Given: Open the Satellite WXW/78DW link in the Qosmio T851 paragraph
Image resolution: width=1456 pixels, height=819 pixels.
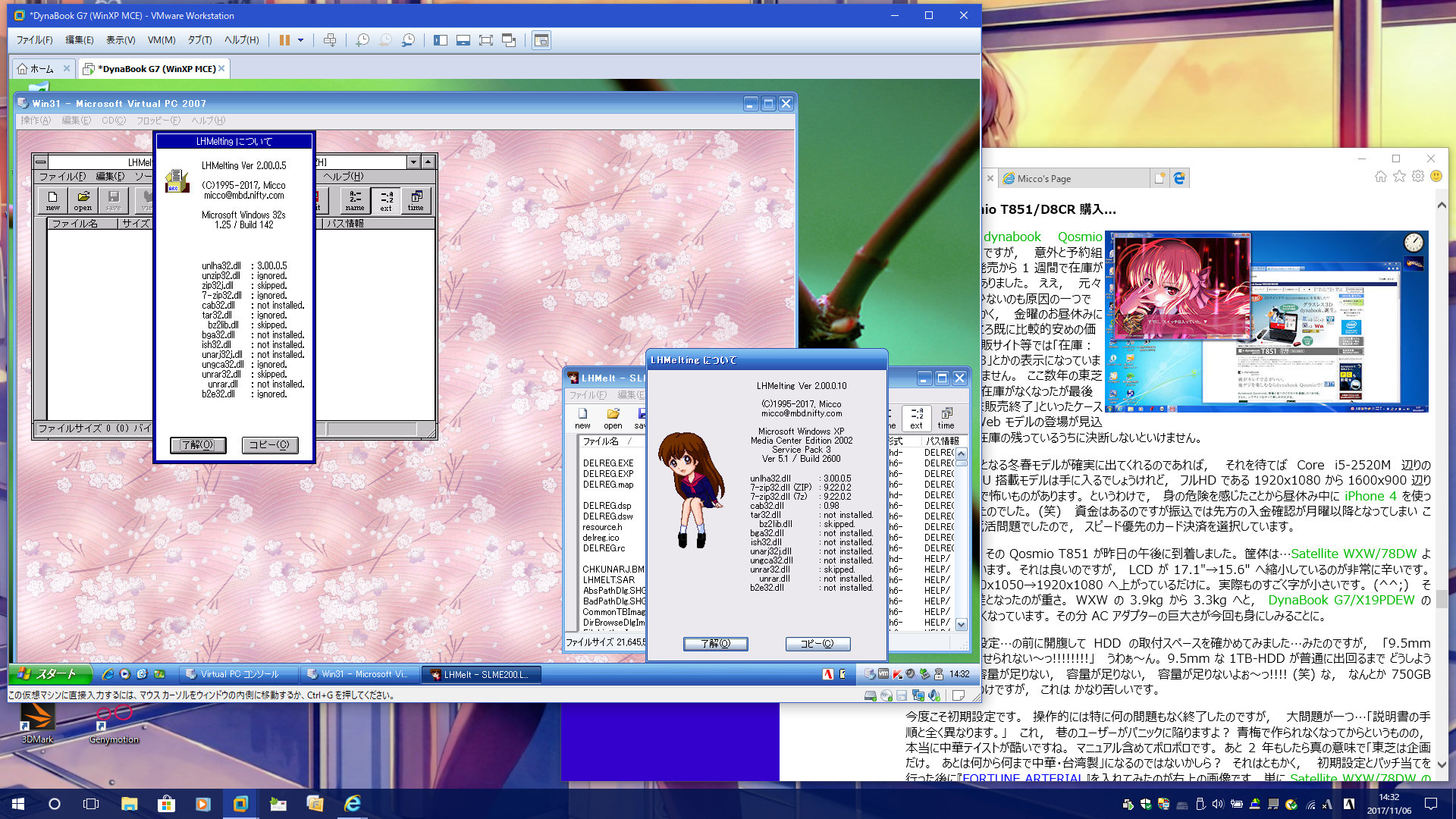Looking at the screenshot, I should [1354, 554].
